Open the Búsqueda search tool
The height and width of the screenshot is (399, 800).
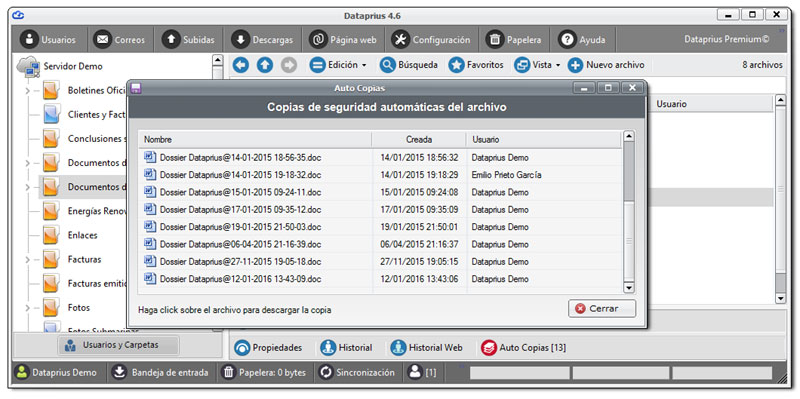coord(409,65)
